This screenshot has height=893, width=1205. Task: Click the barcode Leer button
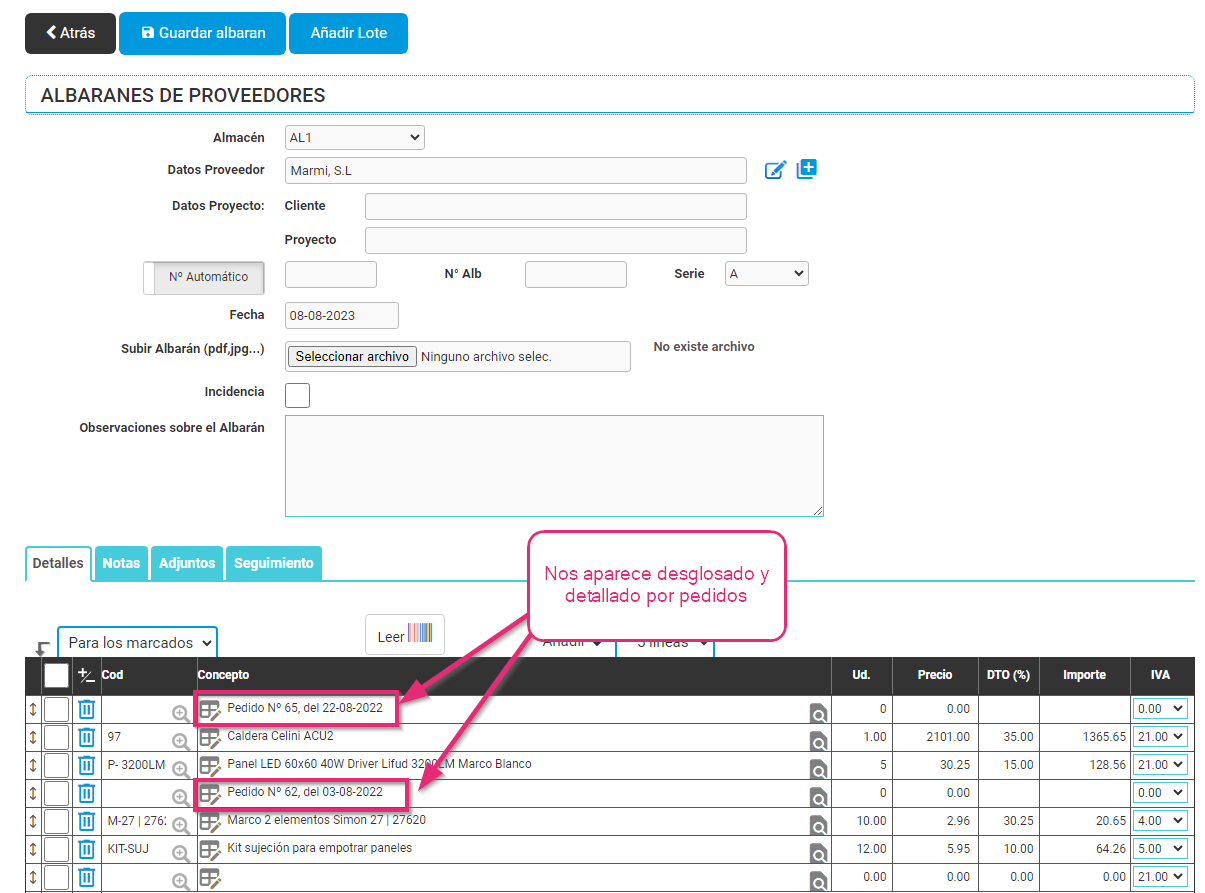405,635
